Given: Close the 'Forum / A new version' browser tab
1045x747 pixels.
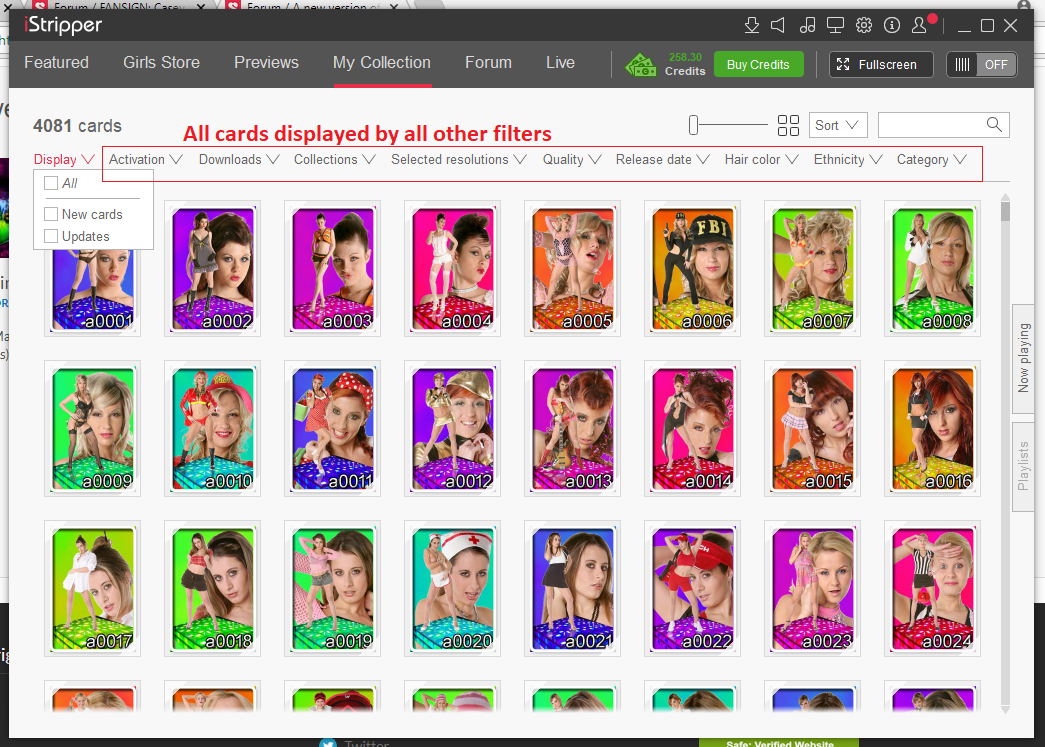Looking at the screenshot, I should (x=394, y=7).
